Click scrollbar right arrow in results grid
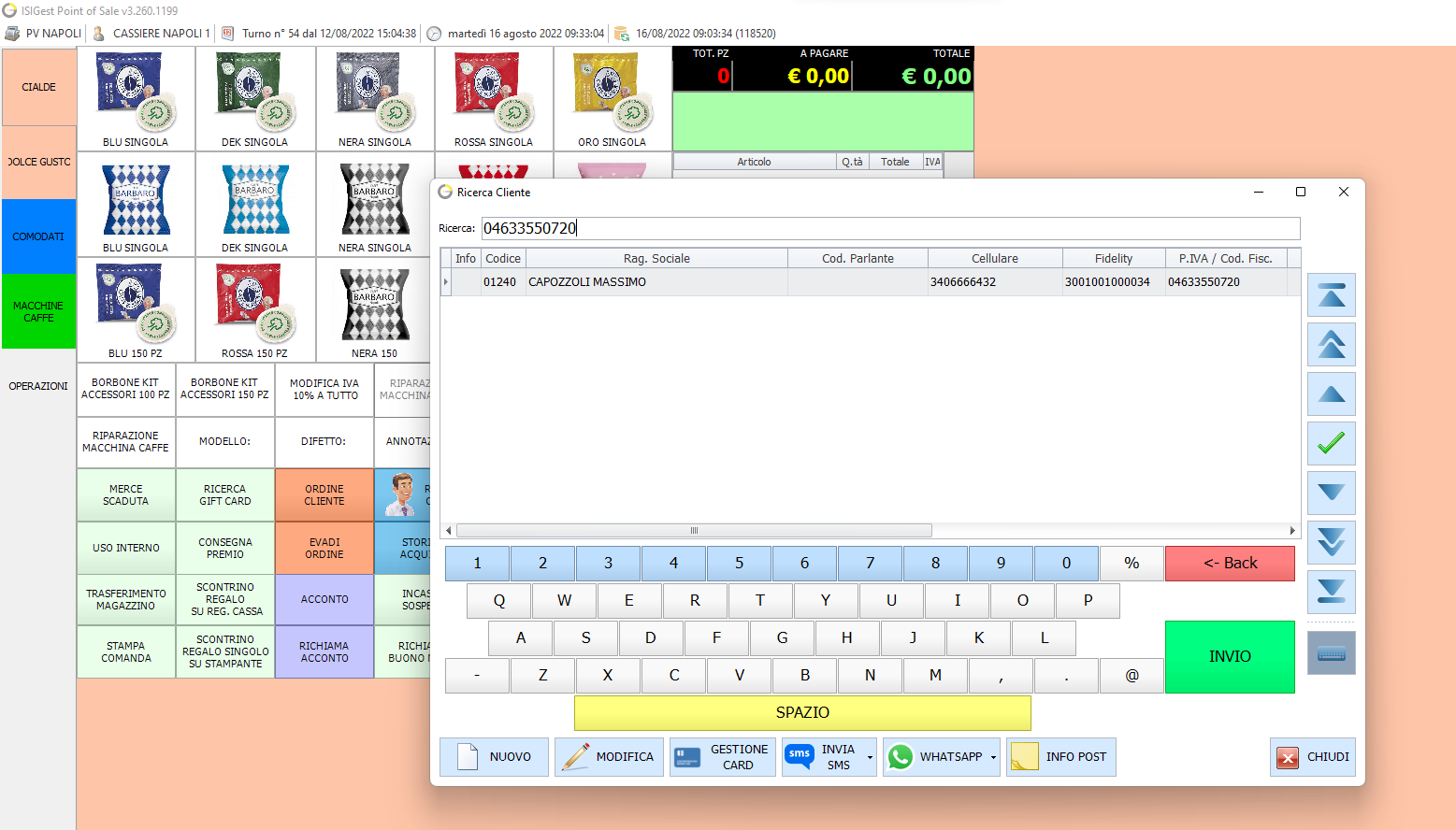Screen dimensions: 1456x830 pyautogui.click(x=1292, y=531)
